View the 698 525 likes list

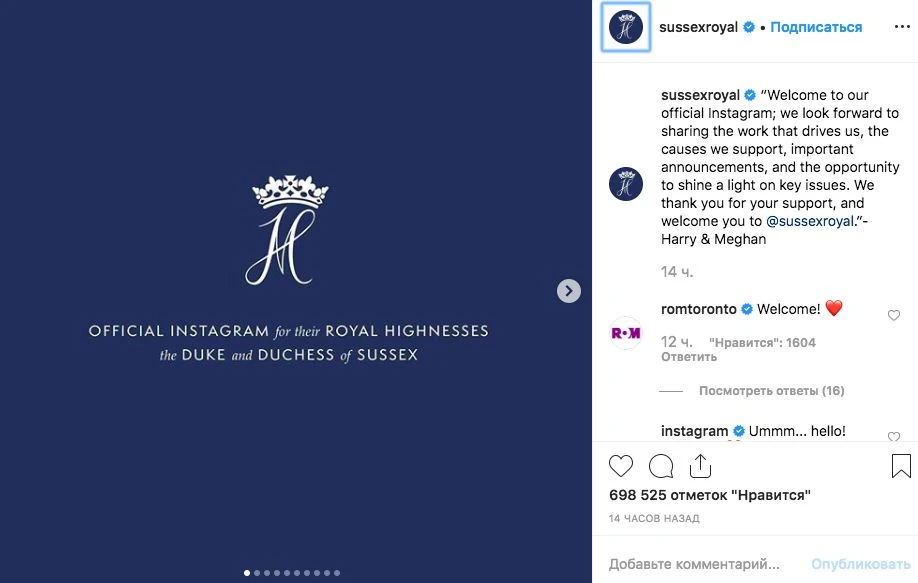[x=709, y=495]
